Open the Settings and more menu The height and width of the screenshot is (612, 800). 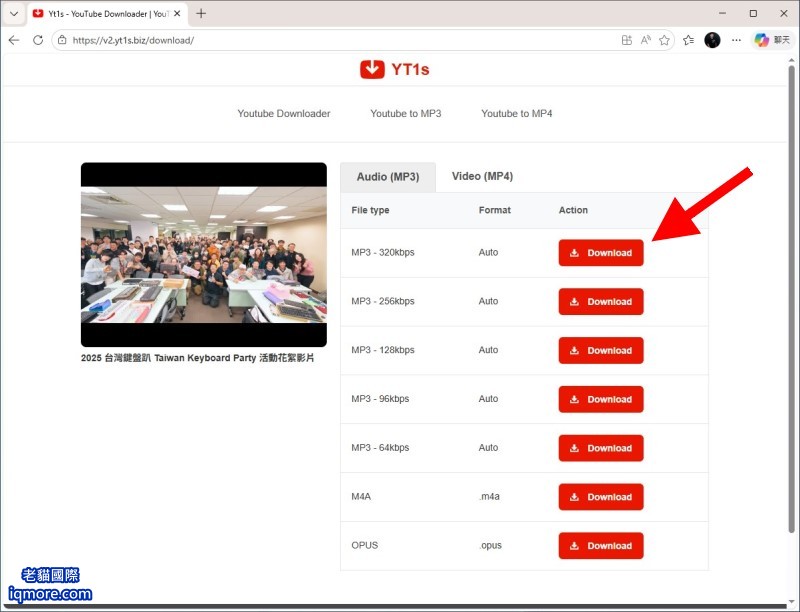coord(736,41)
